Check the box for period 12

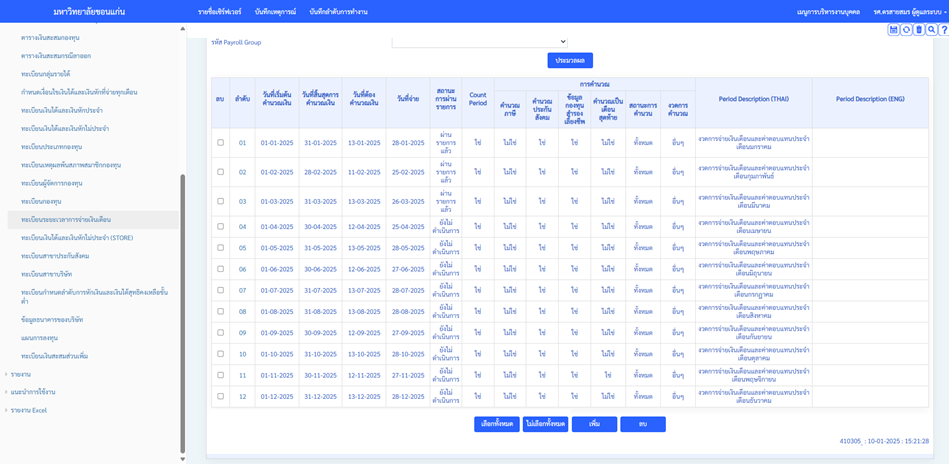pos(220,396)
